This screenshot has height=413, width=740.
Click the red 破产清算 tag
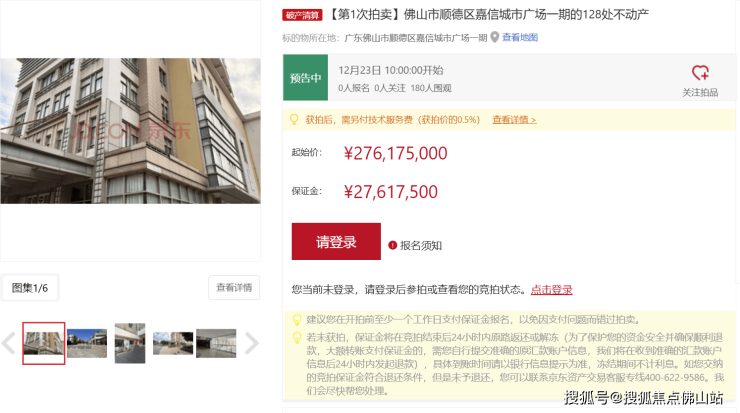pos(302,15)
